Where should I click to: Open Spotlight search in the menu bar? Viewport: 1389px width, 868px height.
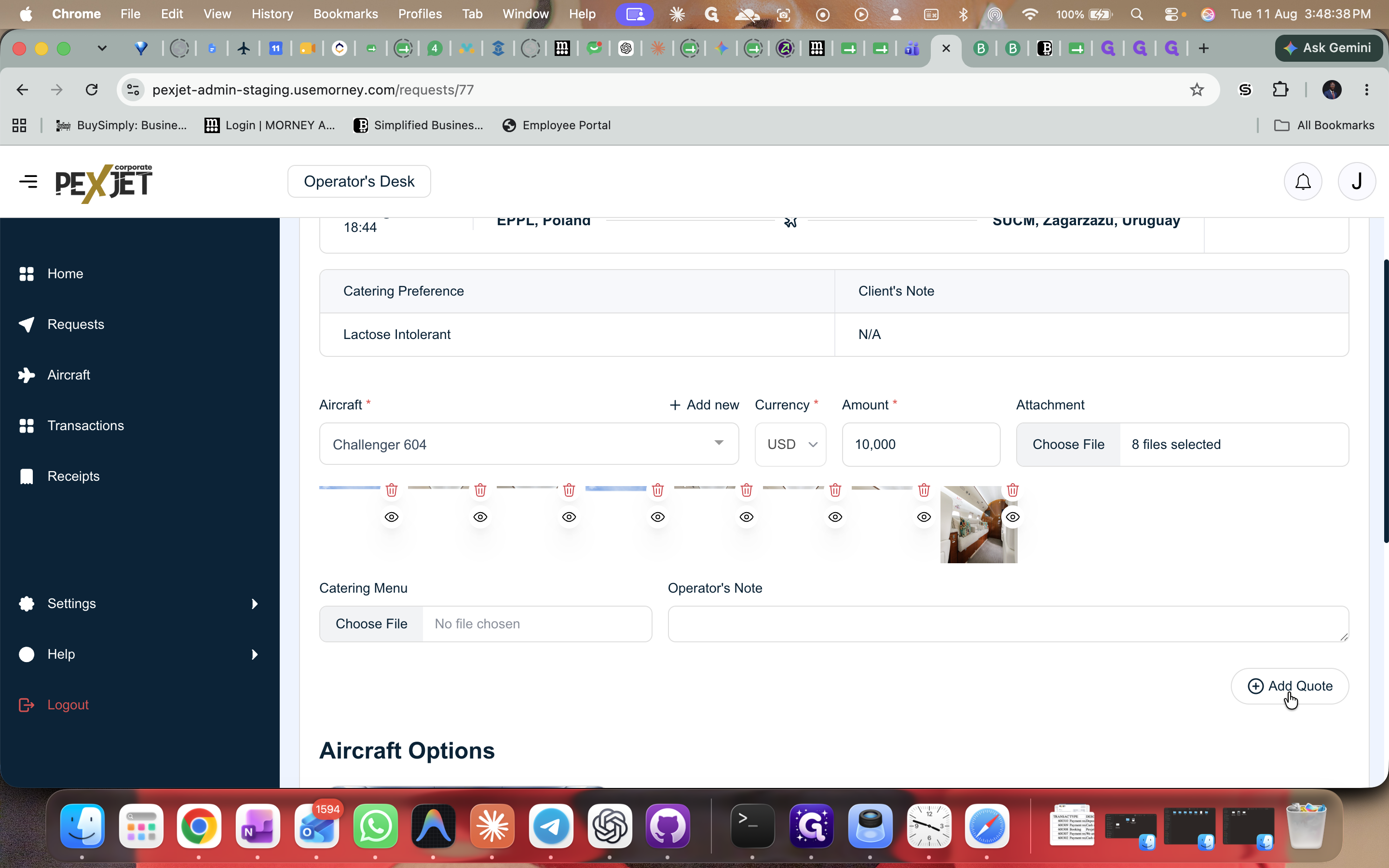pyautogui.click(x=1136, y=14)
